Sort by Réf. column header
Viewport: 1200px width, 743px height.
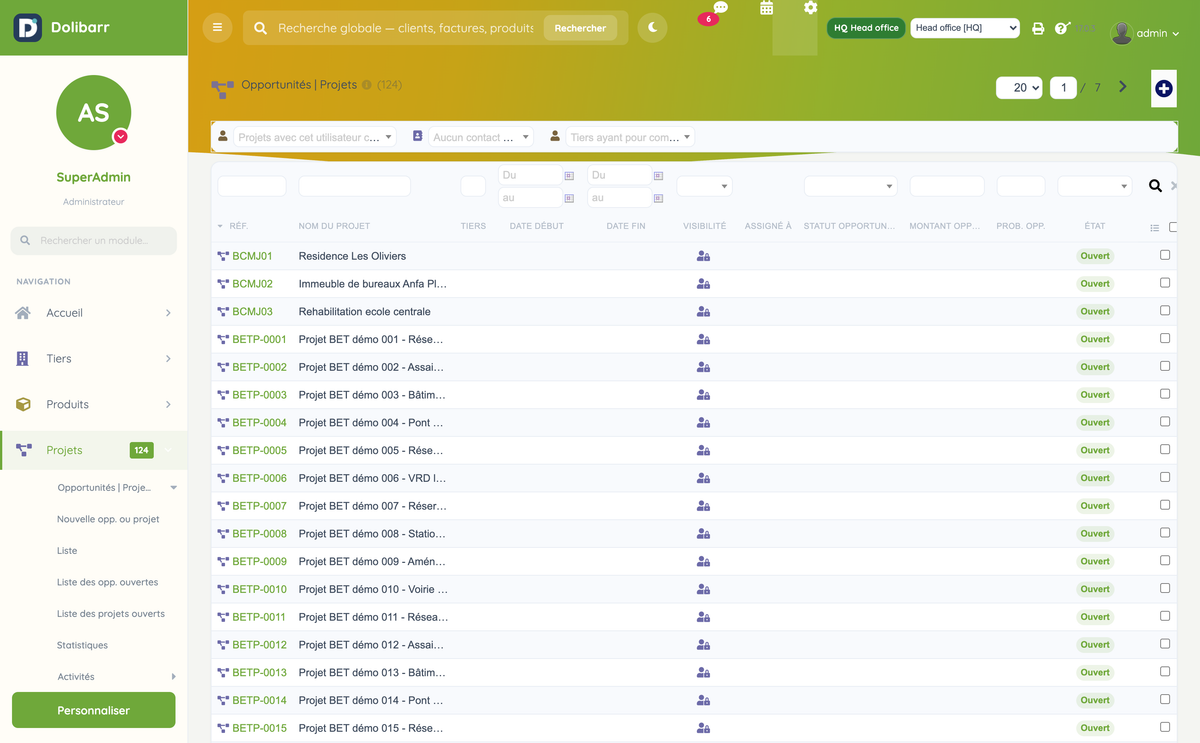[238, 226]
